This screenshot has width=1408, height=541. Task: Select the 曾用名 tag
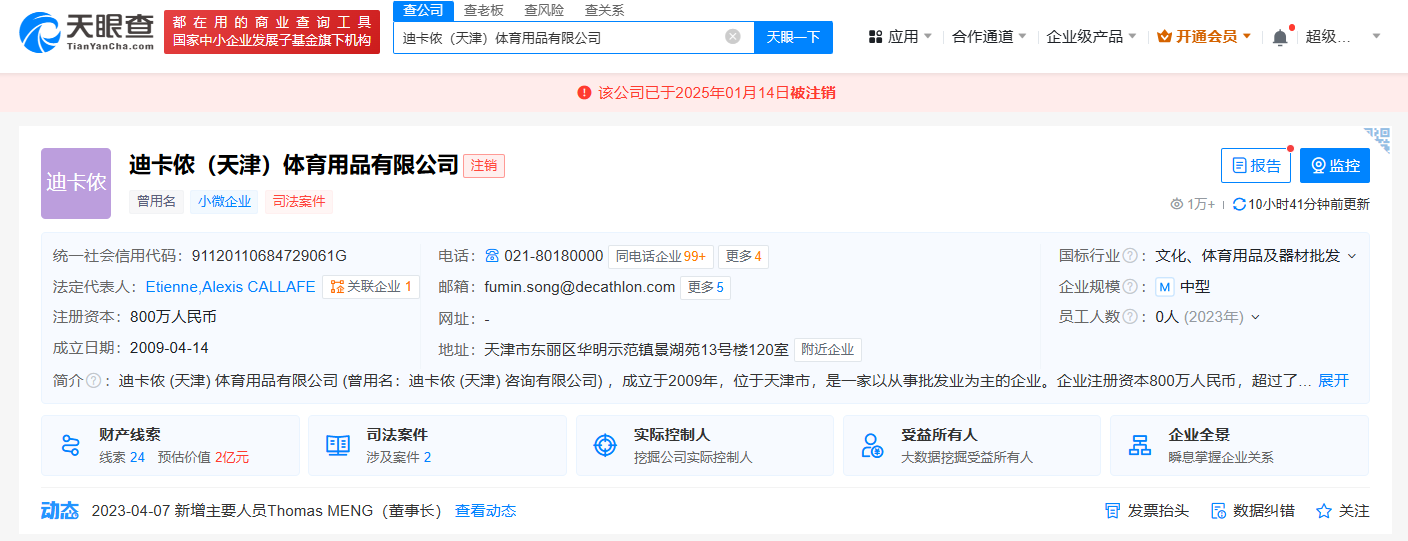(156, 201)
